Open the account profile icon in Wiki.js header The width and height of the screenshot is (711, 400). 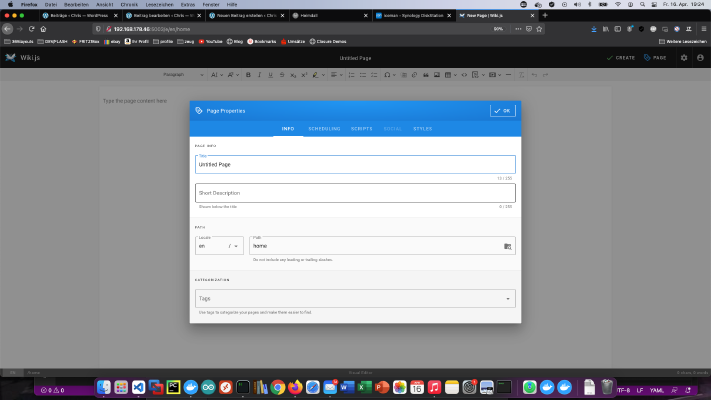coord(700,58)
